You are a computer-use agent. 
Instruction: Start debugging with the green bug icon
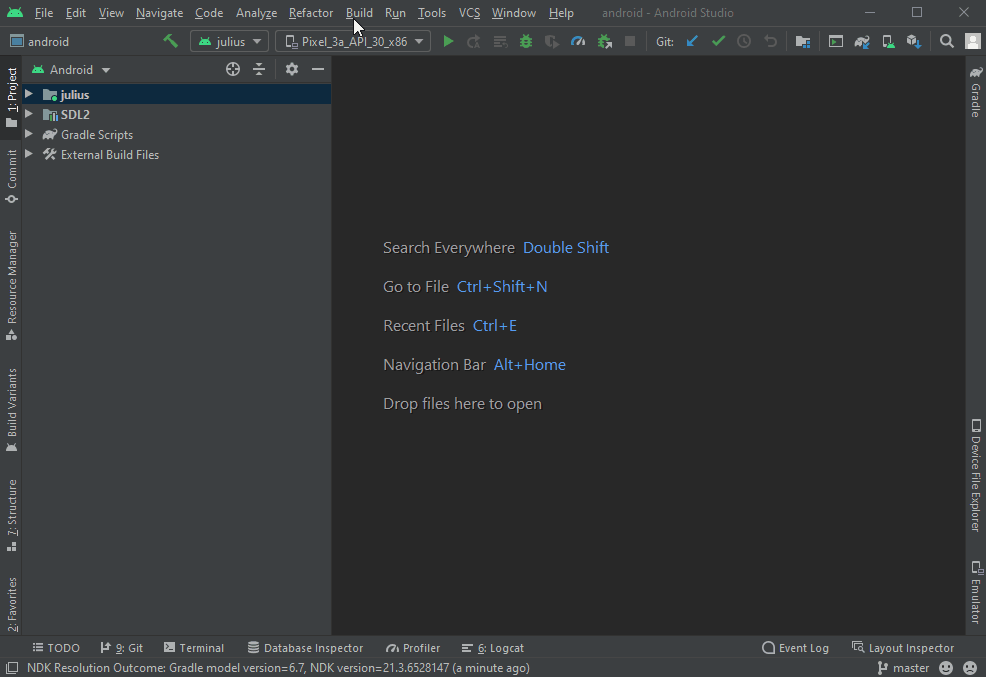click(526, 41)
